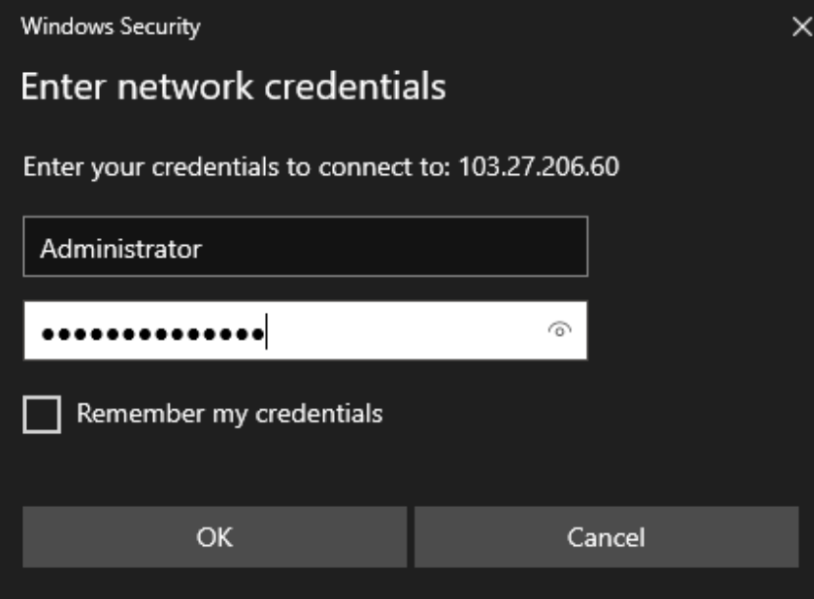Focus the Administrator username field
Screen dimensions: 814x599
pos(305,247)
